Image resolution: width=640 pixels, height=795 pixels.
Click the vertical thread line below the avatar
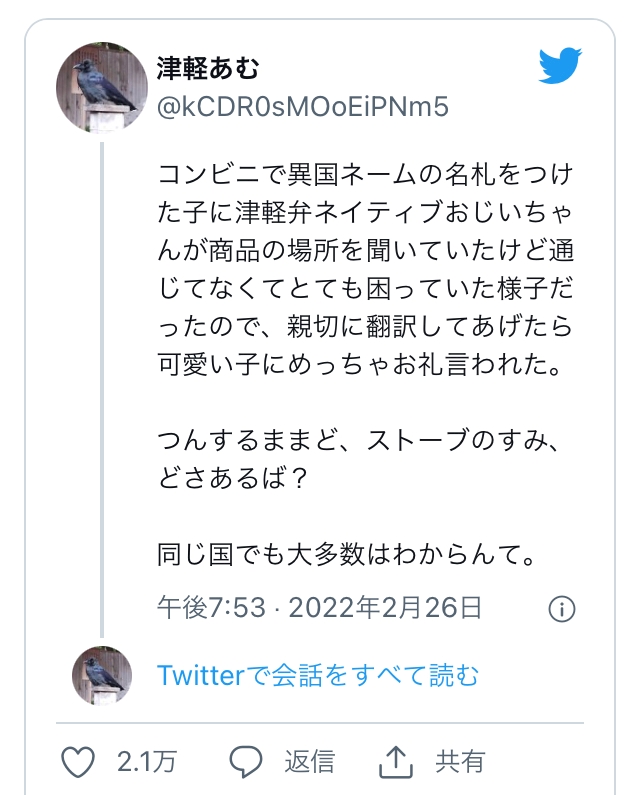tap(102, 389)
